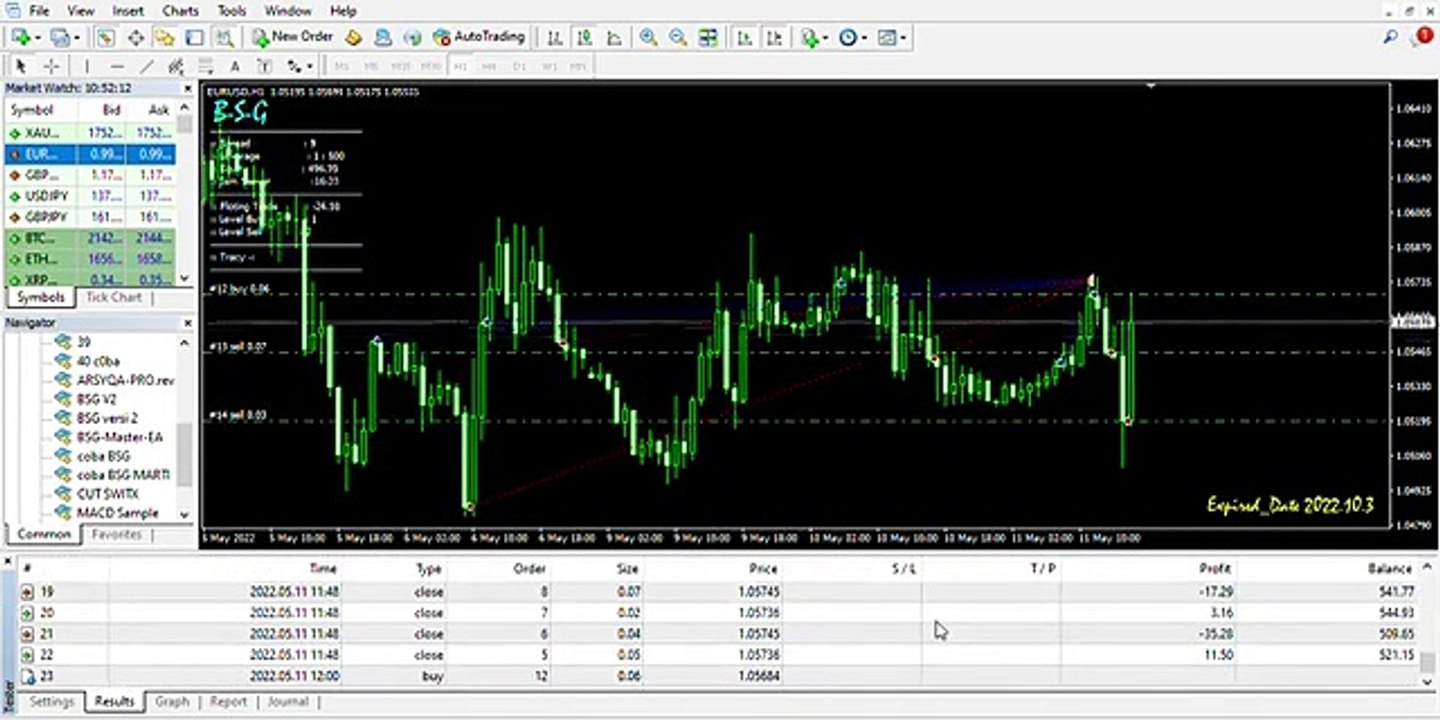
Task: Click the Profit column header
Action: (1215, 568)
